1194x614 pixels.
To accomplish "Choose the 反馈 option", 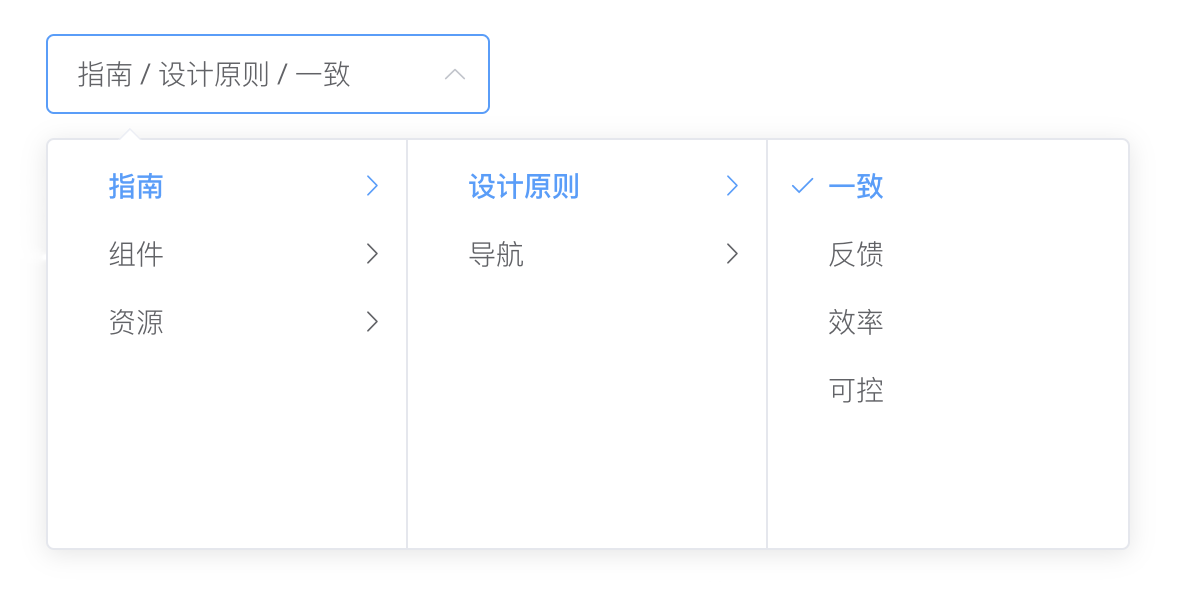I will (x=856, y=255).
